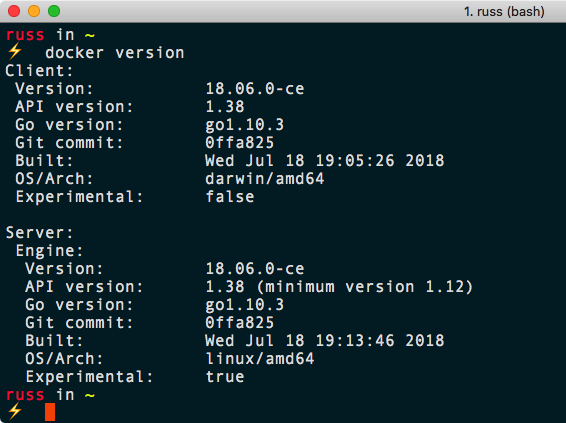Click the 'docker version' command text
Image resolution: width=566 pixels, height=423 pixels.
pyautogui.click(x=115, y=53)
